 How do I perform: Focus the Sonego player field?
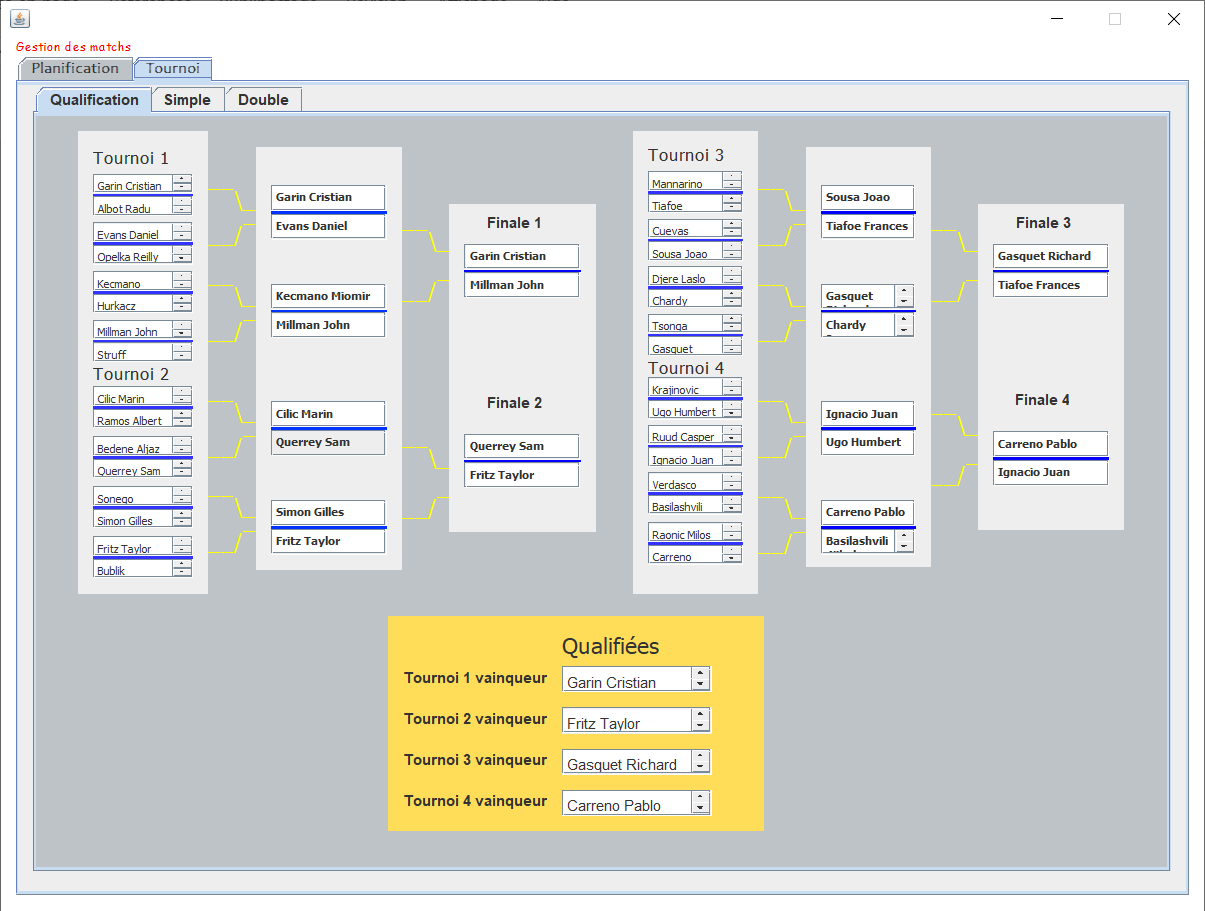[133, 497]
